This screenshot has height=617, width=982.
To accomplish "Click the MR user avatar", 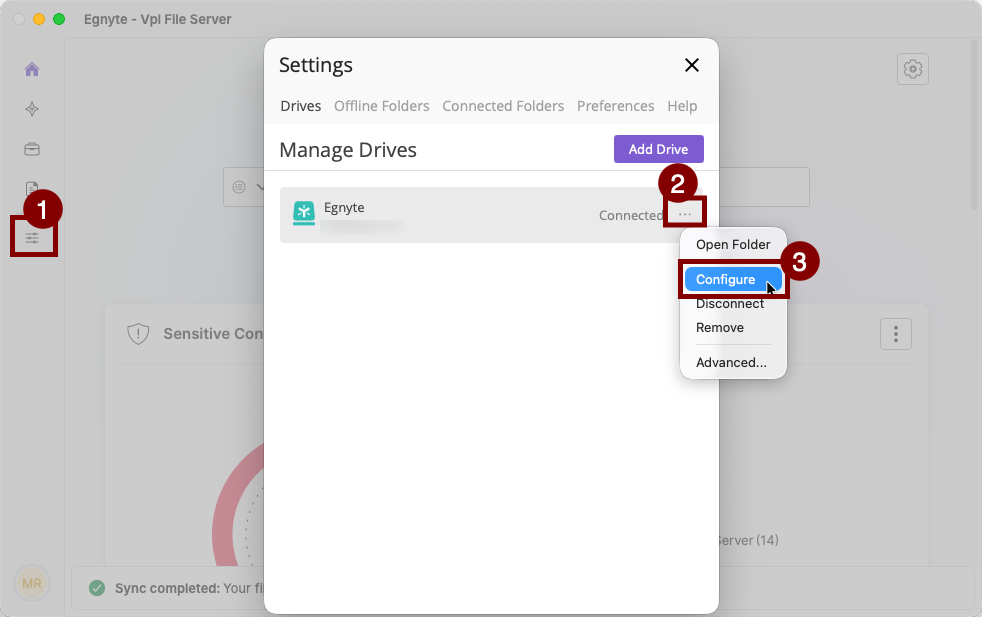I will (32, 584).
